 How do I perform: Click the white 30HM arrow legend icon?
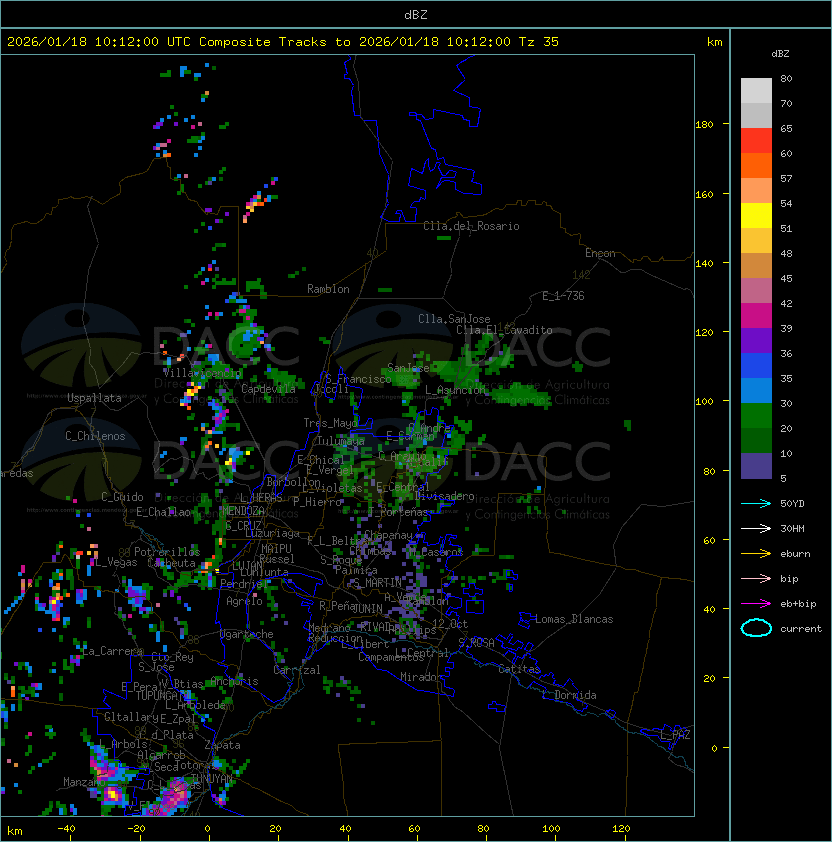pos(756,528)
